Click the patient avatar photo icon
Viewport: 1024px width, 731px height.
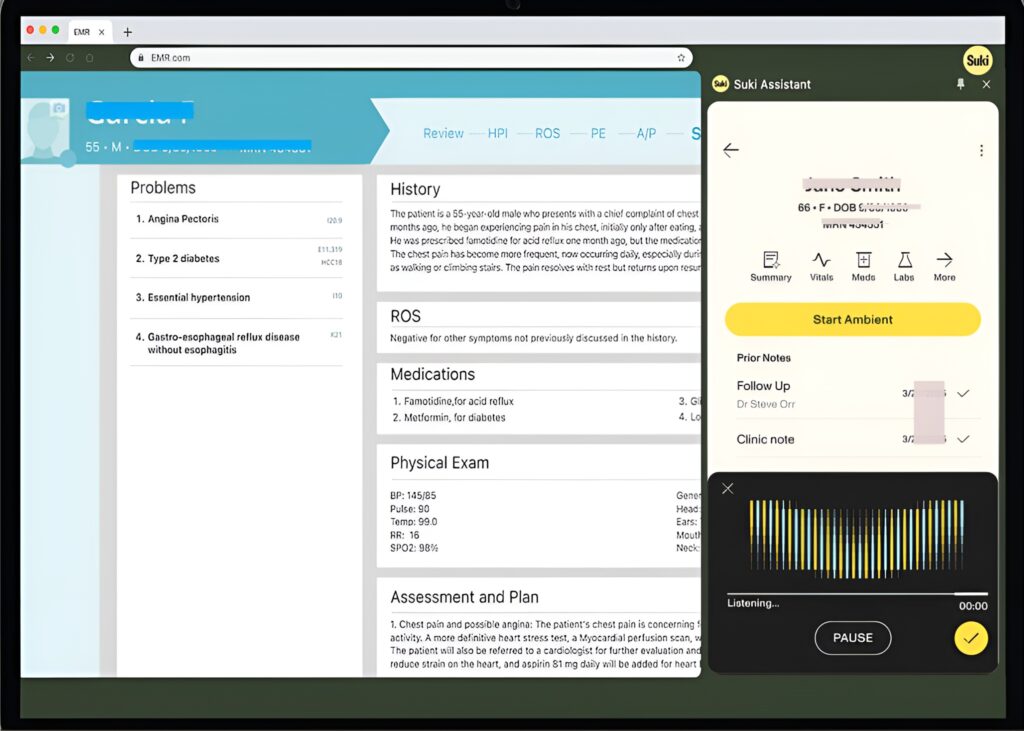pyautogui.click(x=44, y=129)
